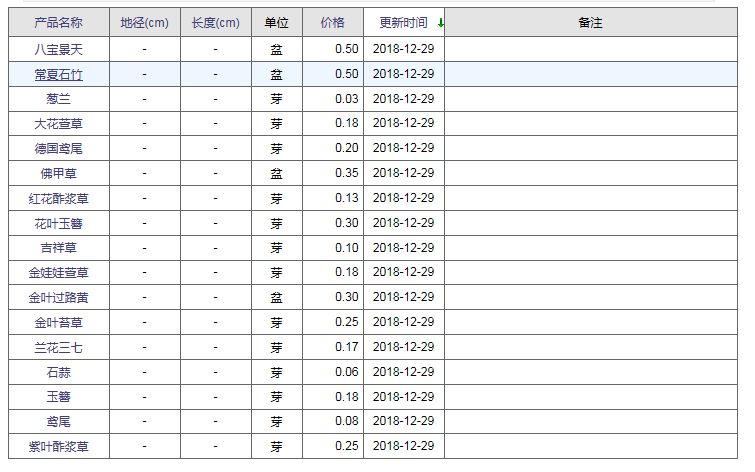Open the 金叶过路黄 product link
This screenshot has width=755, height=472.
click(58, 298)
